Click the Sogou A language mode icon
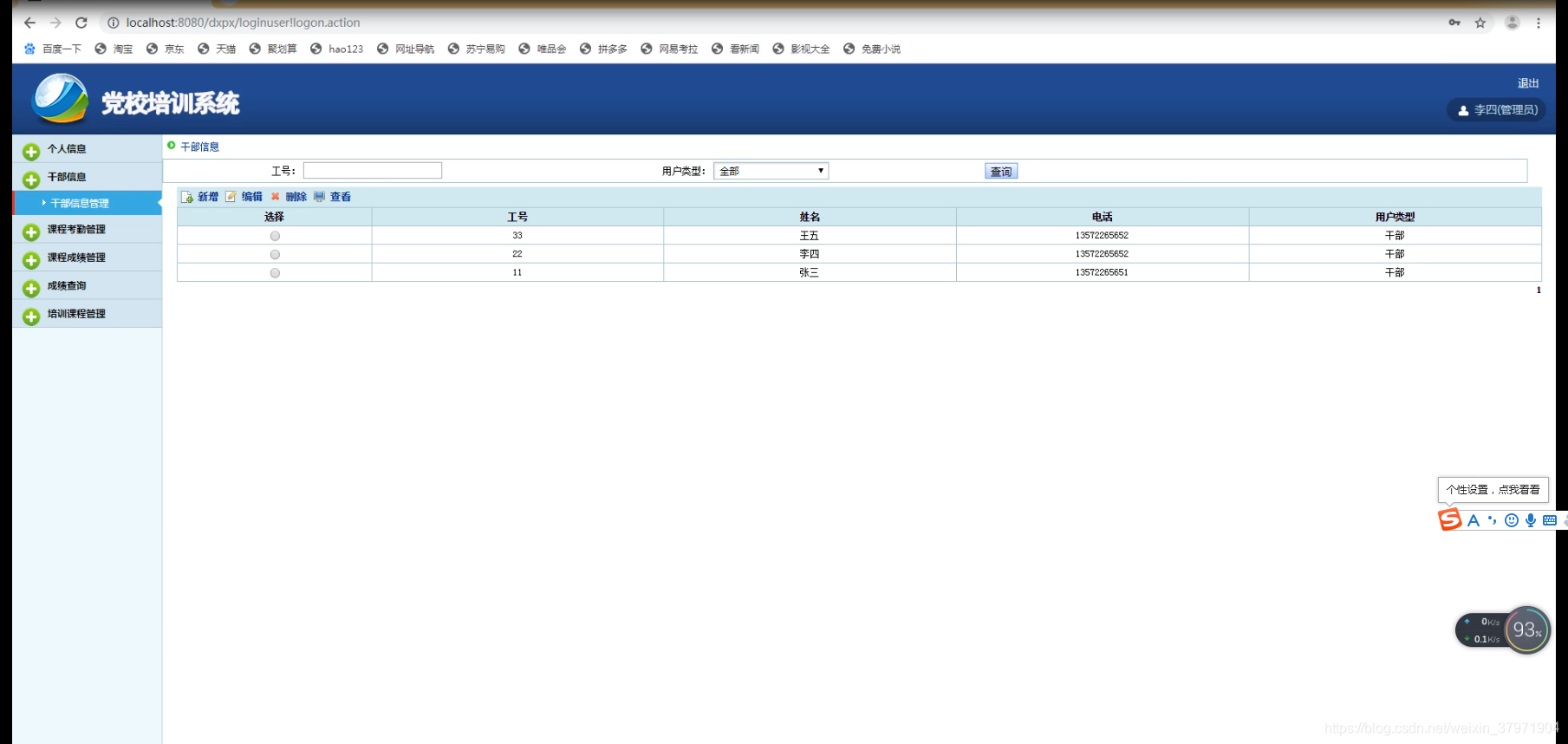The height and width of the screenshot is (744, 1568). (1473, 520)
